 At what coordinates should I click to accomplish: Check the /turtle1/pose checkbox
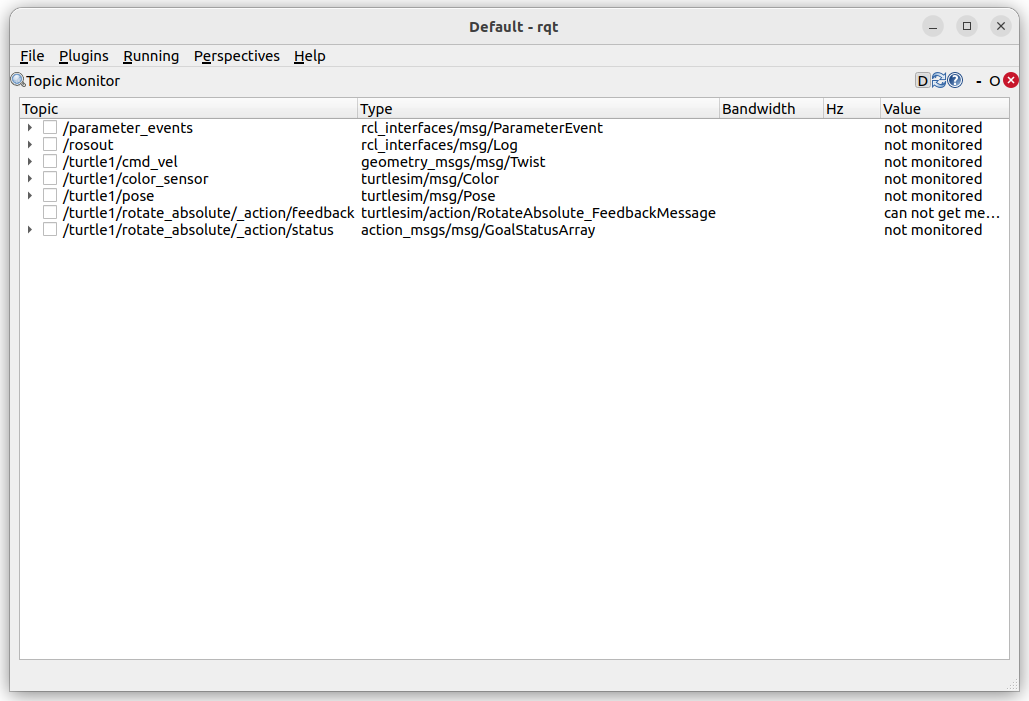pyautogui.click(x=50, y=196)
